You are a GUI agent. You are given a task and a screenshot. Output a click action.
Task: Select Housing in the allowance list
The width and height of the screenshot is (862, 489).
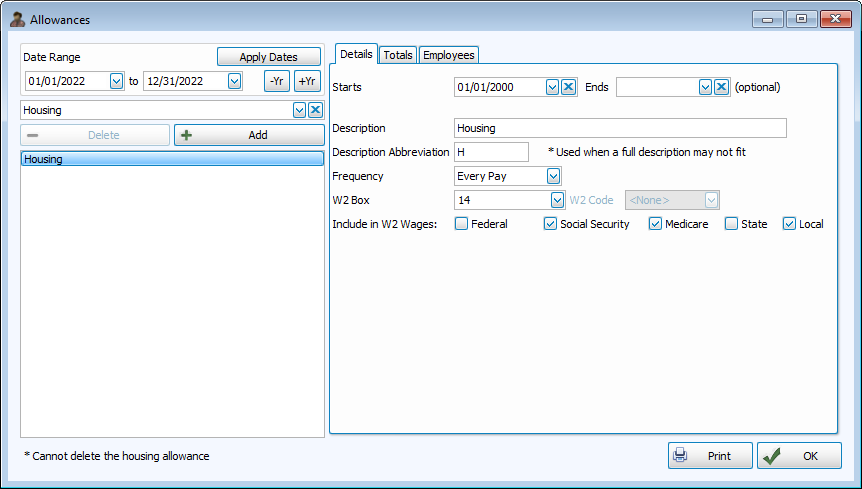tap(172, 159)
